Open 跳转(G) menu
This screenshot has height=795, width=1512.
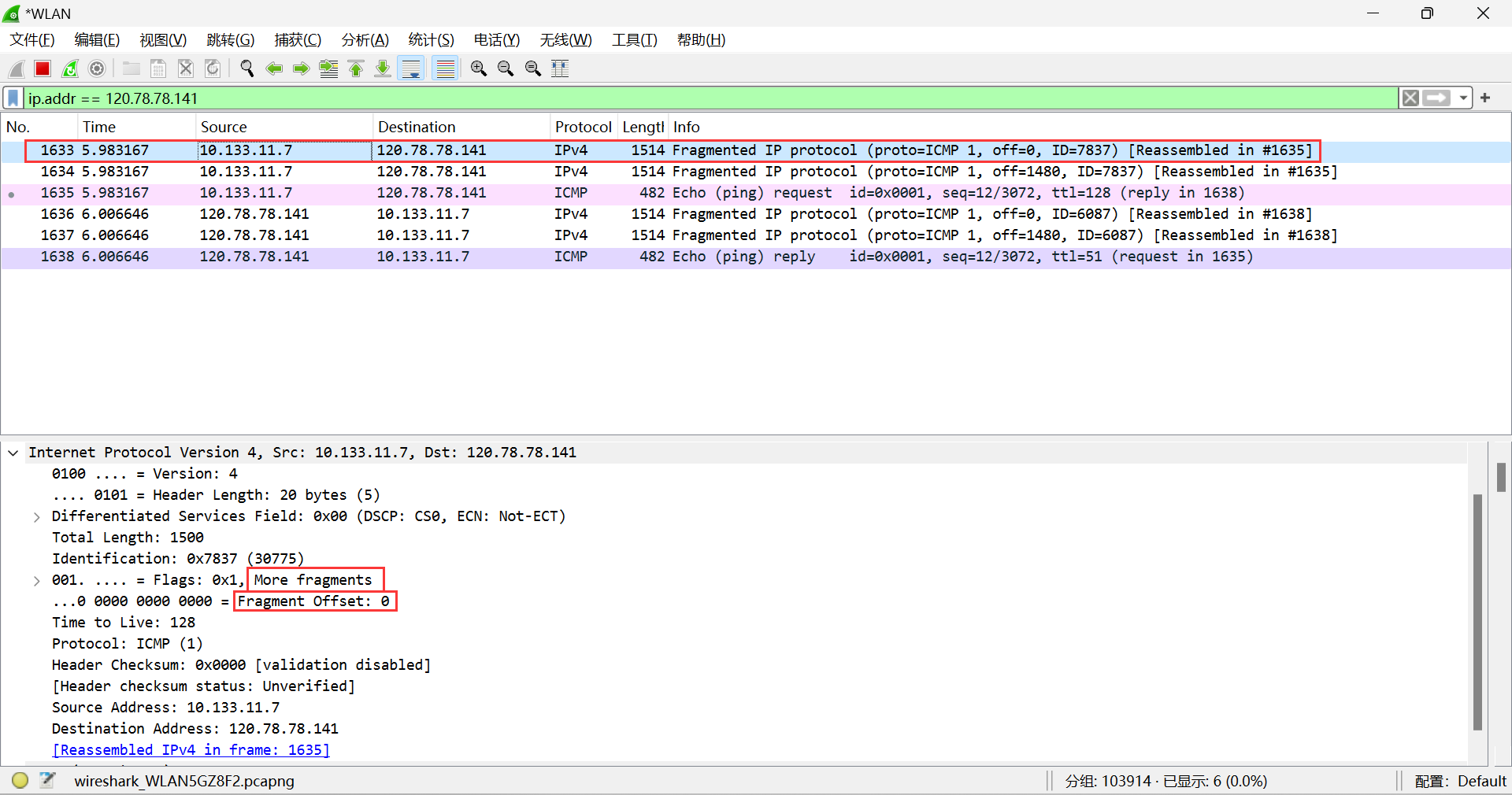(x=231, y=40)
